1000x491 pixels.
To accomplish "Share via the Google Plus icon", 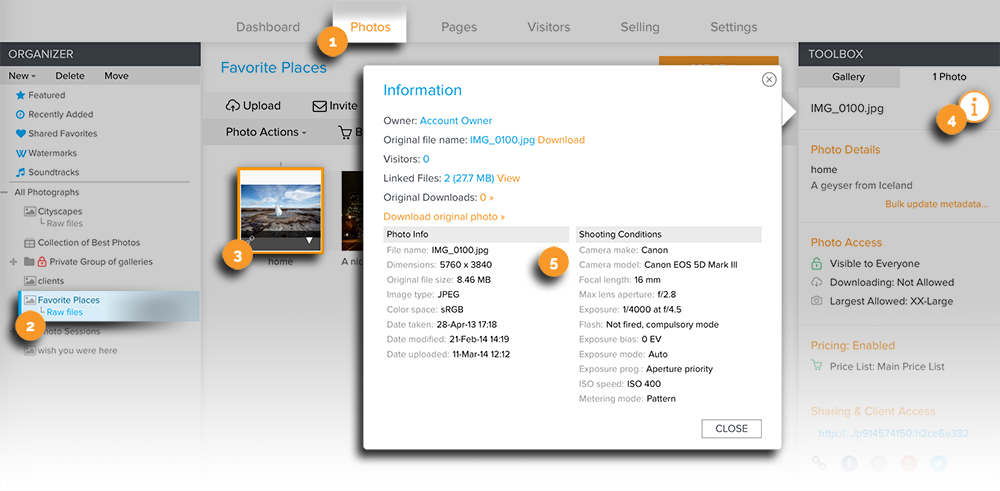I will (x=909, y=463).
